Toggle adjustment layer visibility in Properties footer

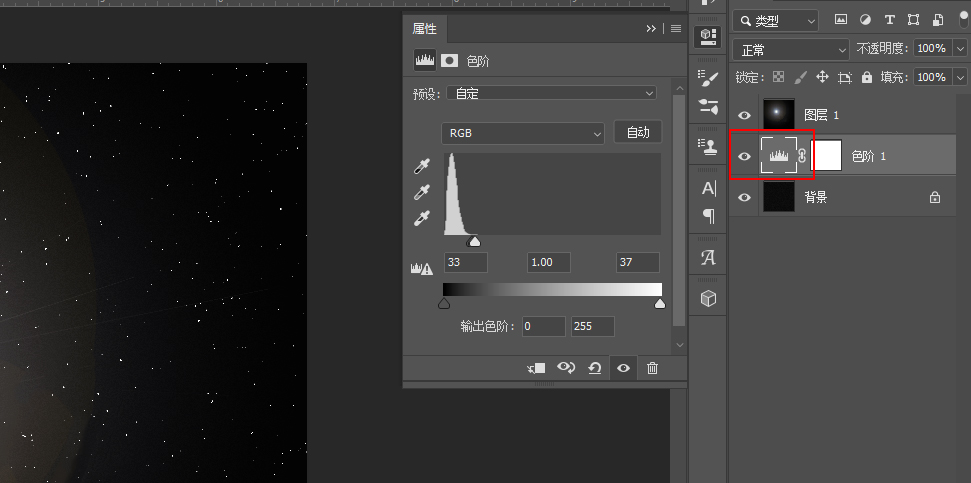(x=623, y=368)
